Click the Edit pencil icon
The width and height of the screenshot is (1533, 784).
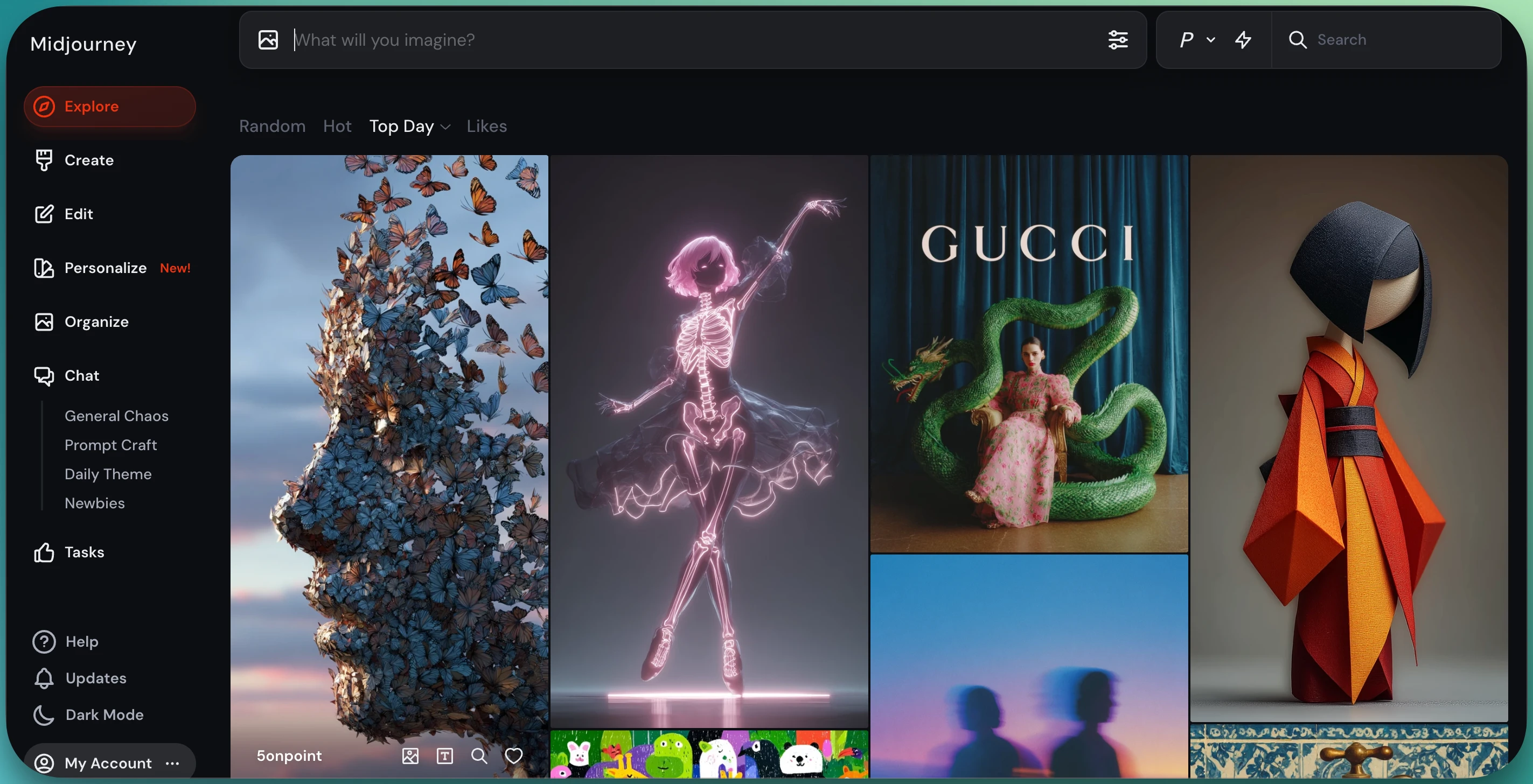(x=44, y=214)
